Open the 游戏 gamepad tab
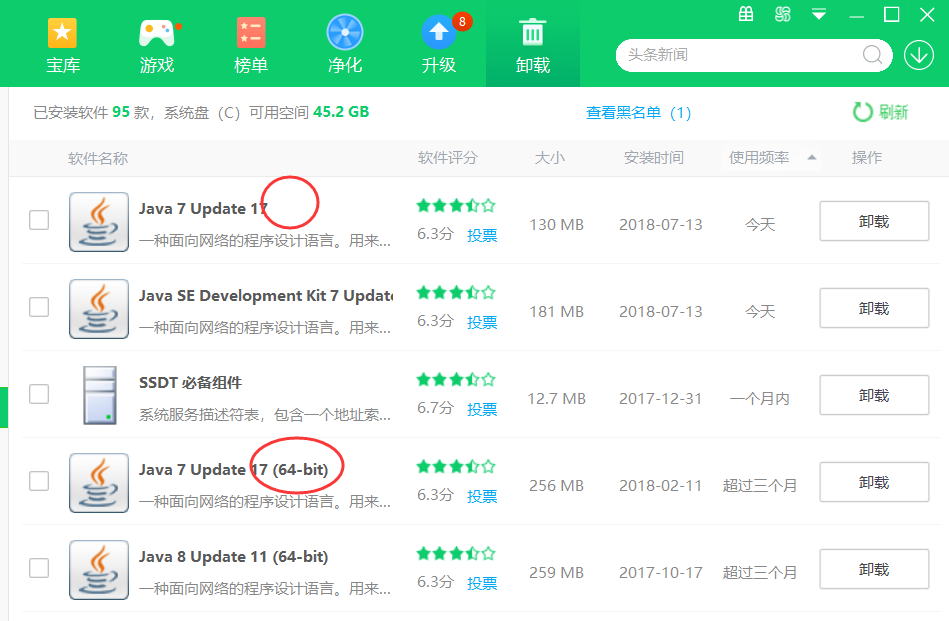 (x=157, y=45)
